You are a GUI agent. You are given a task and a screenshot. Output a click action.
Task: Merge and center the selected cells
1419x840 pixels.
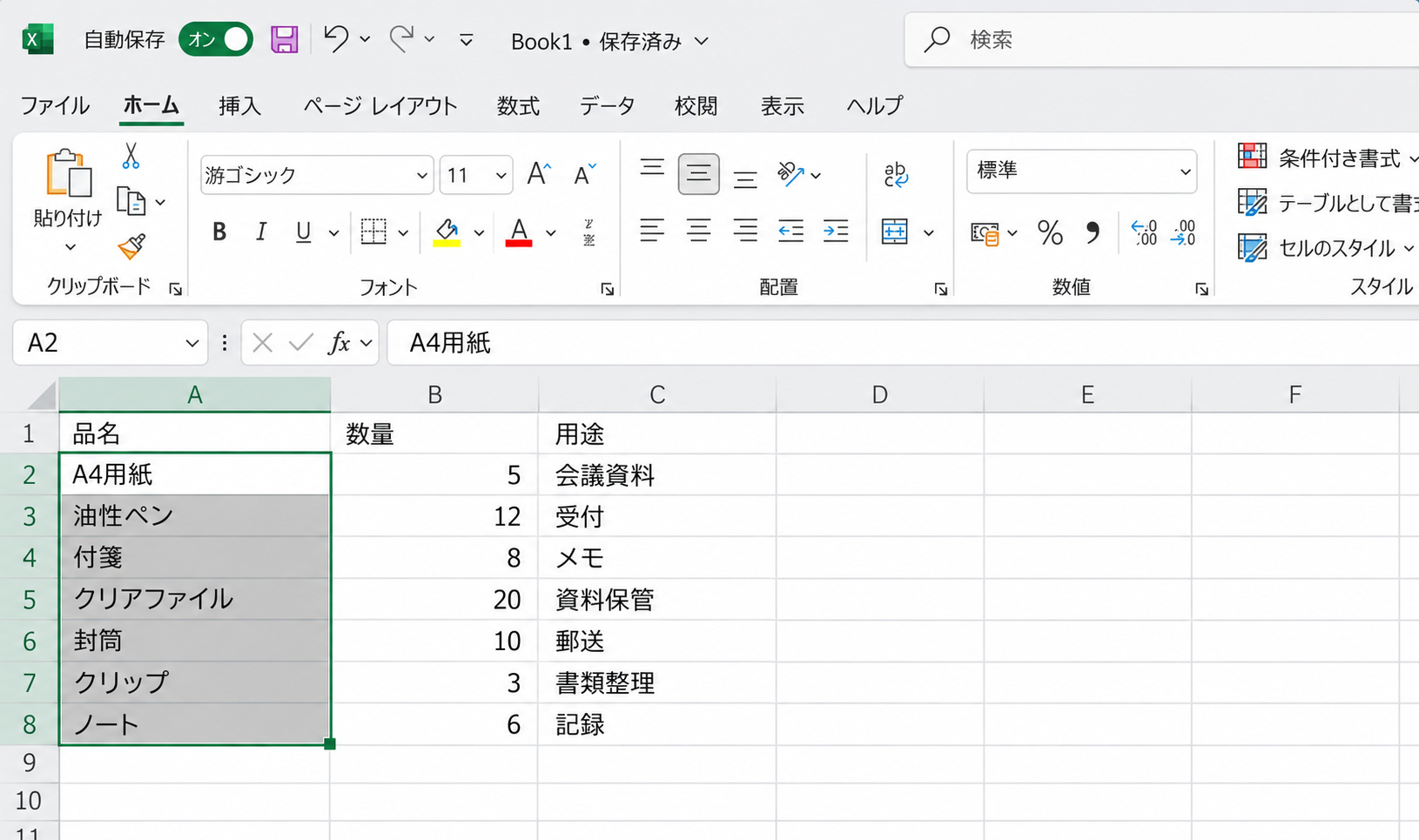pyautogui.click(x=895, y=232)
